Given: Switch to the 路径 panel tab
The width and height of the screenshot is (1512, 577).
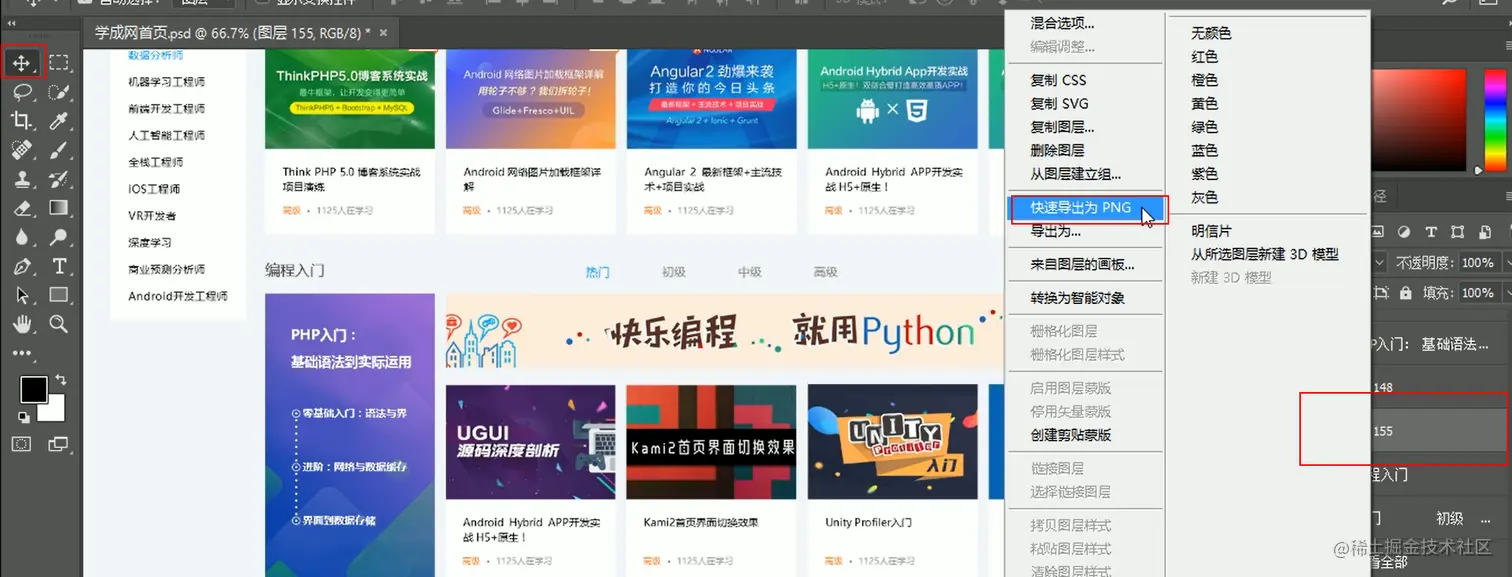Looking at the screenshot, I should click(1380, 197).
